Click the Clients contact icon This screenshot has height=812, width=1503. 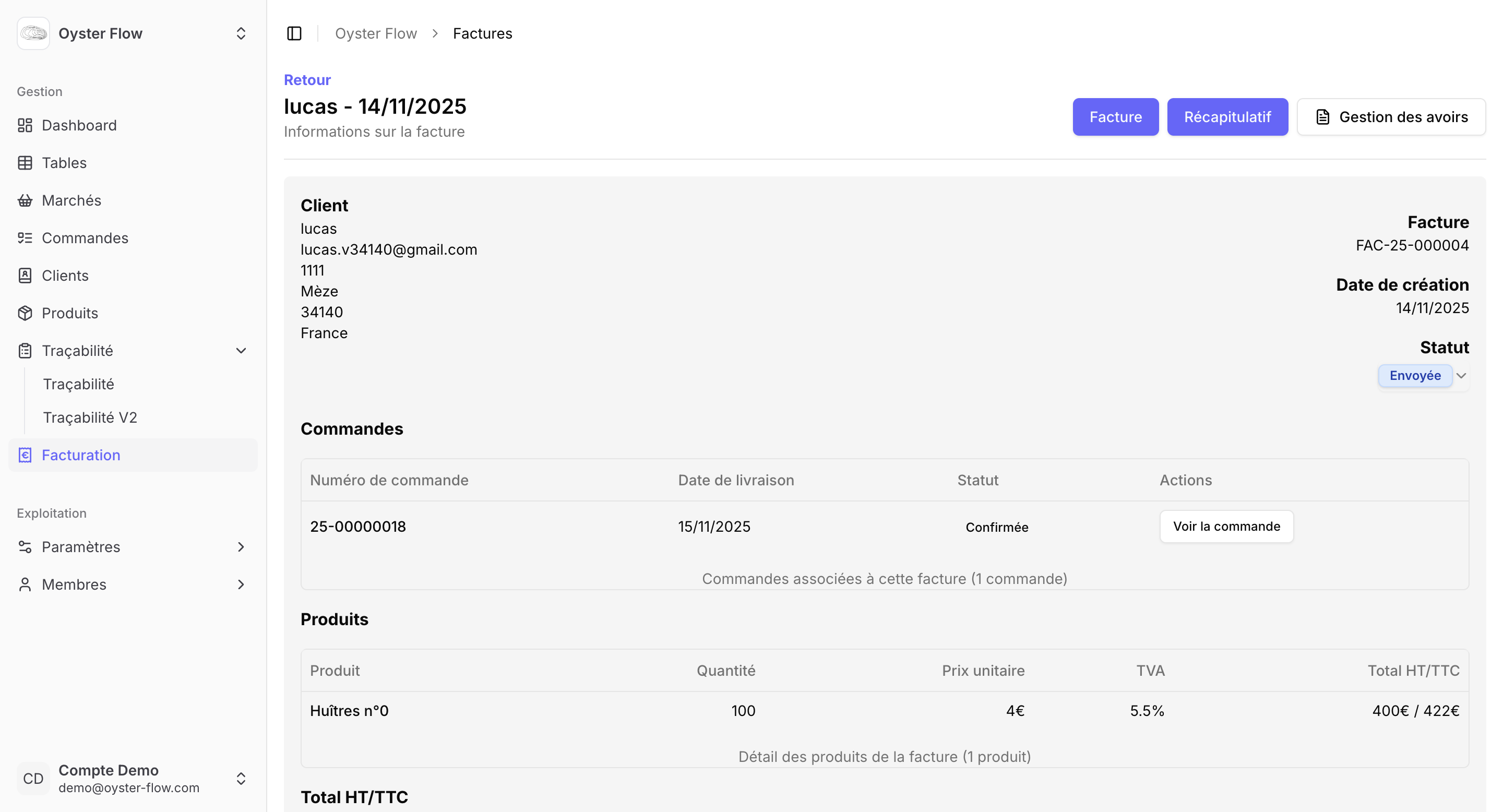click(25, 276)
